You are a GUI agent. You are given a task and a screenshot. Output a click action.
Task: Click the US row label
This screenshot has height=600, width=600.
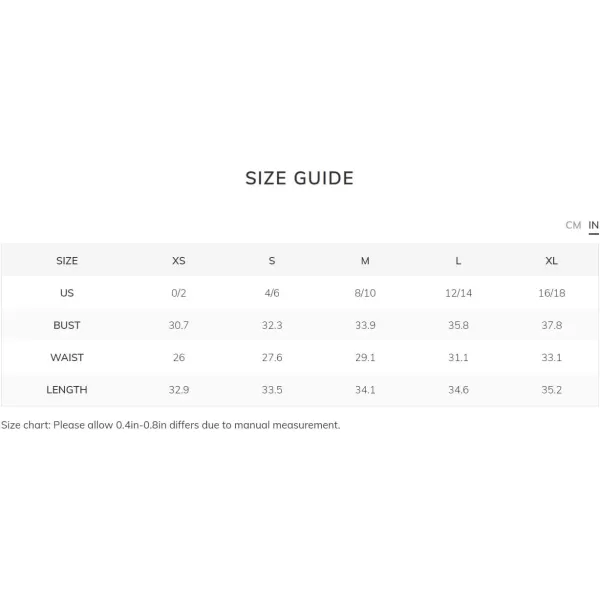click(x=67, y=293)
